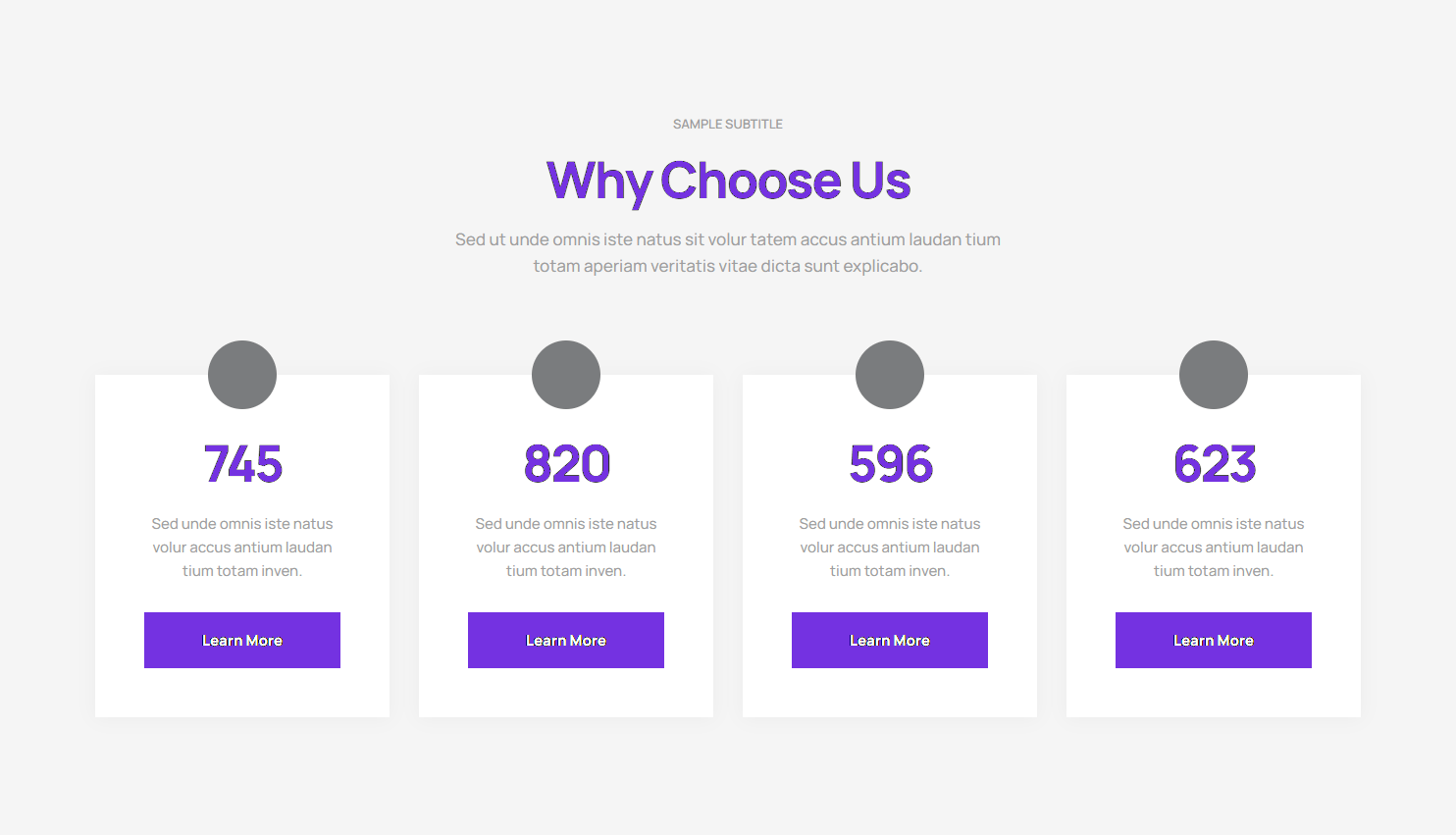The image size is (1456, 835).
Task: Click the gray circle icon above 596
Action: (890, 375)
